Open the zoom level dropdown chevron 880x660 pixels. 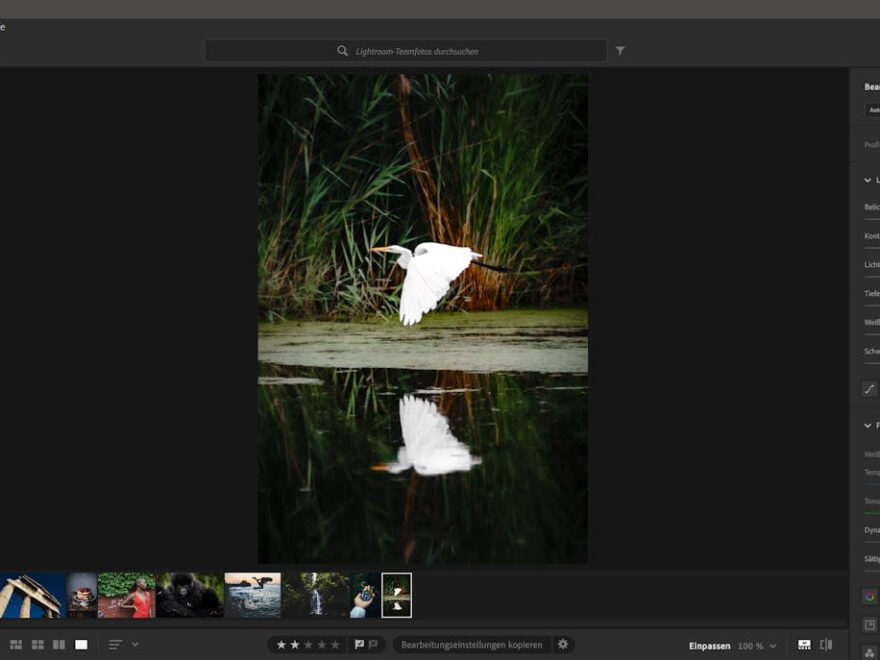(773, 646)
